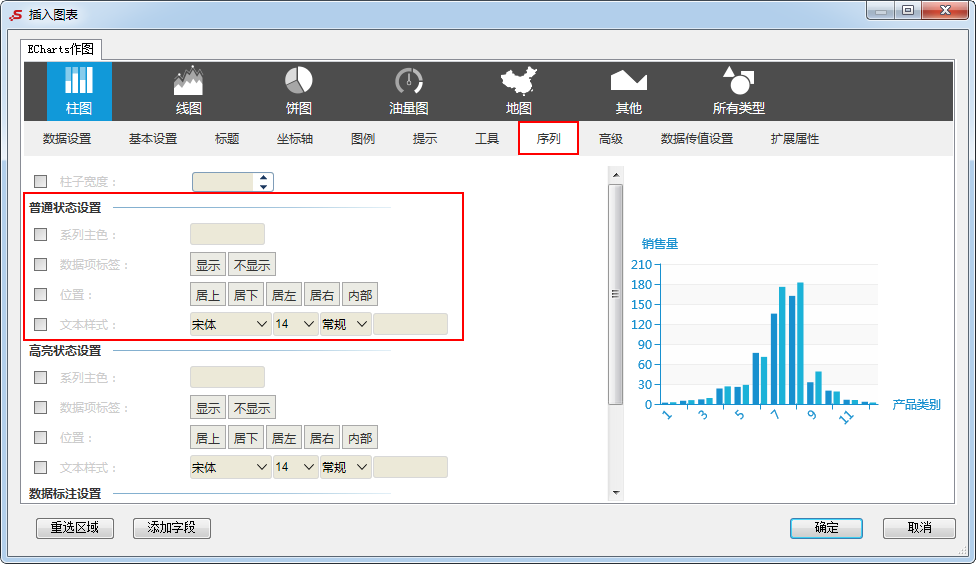976x564 pixels.
Task: Increase 柱子宽度 with stepper up arrow
Action: (x=263, y=177)
